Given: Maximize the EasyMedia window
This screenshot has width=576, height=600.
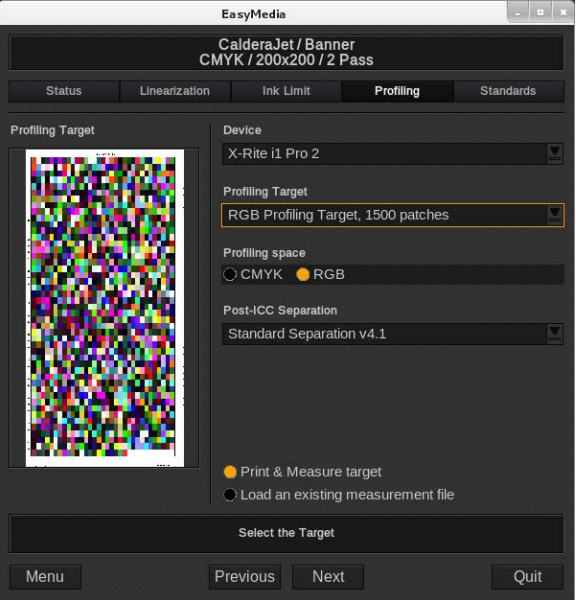Looking at the screenshot, I should point(540,13).
